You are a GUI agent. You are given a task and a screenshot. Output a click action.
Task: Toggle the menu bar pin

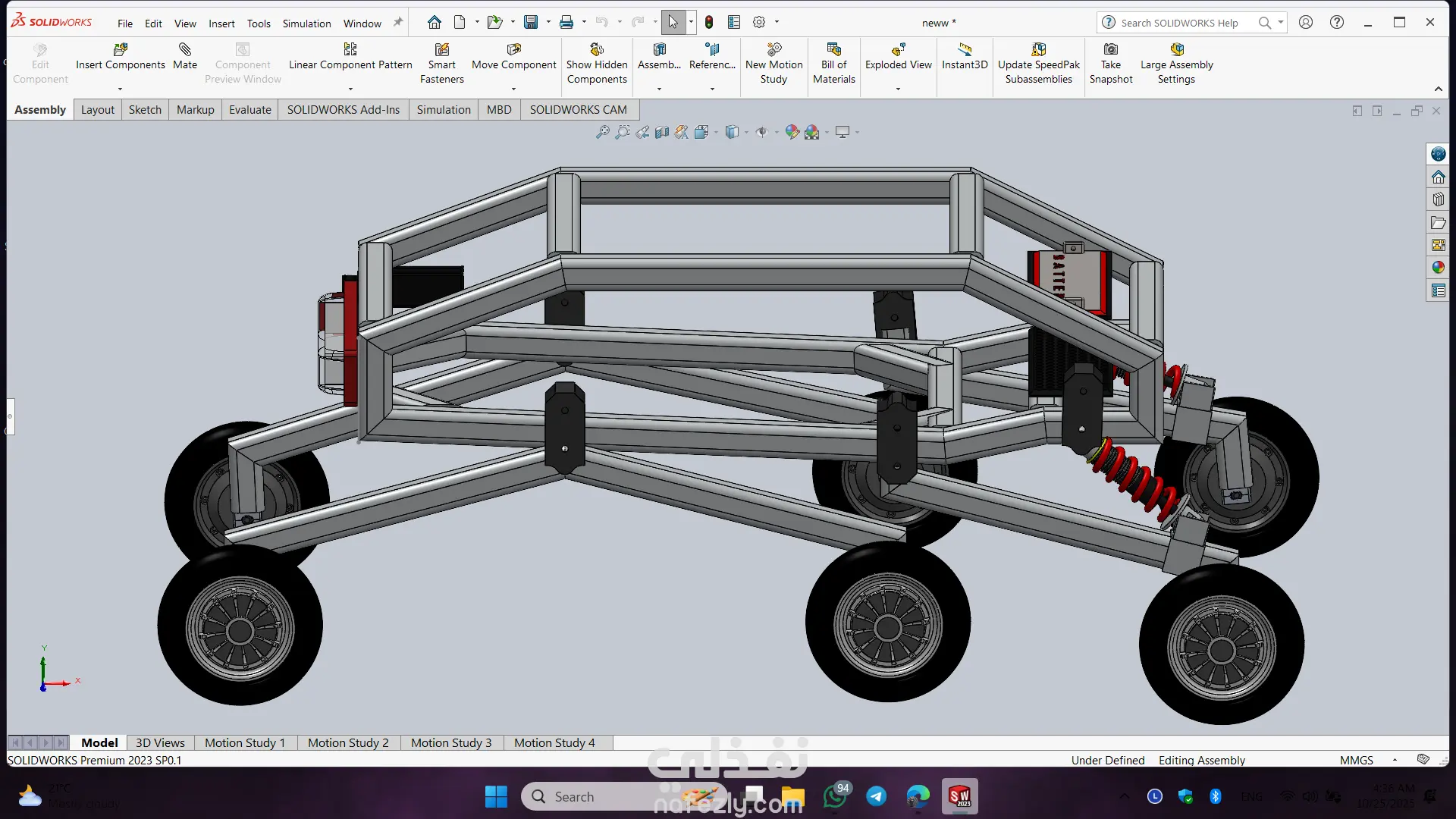pyautogui.click(x=398, y=23)
